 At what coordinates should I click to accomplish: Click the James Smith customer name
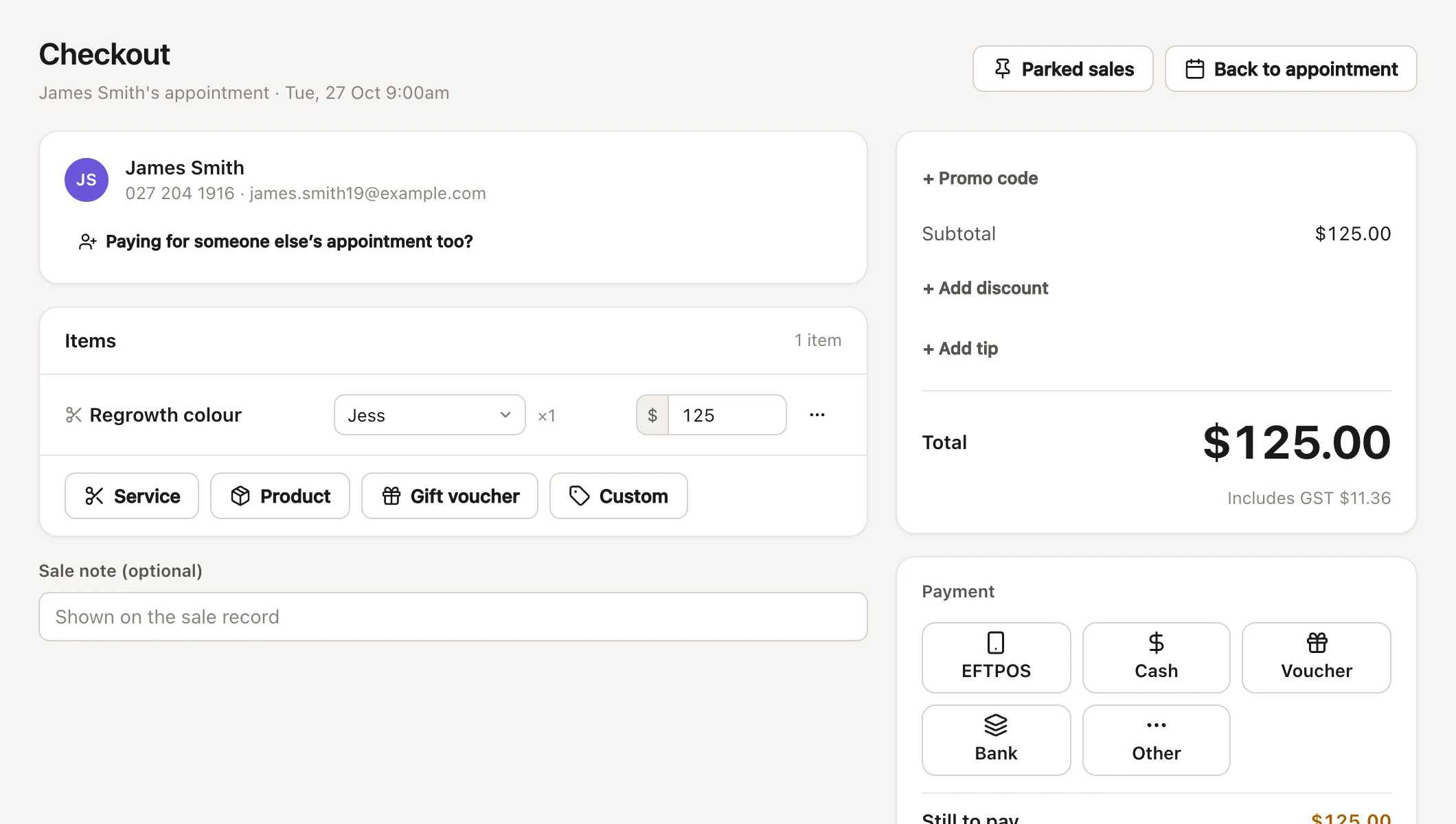[x=185, y=168]
